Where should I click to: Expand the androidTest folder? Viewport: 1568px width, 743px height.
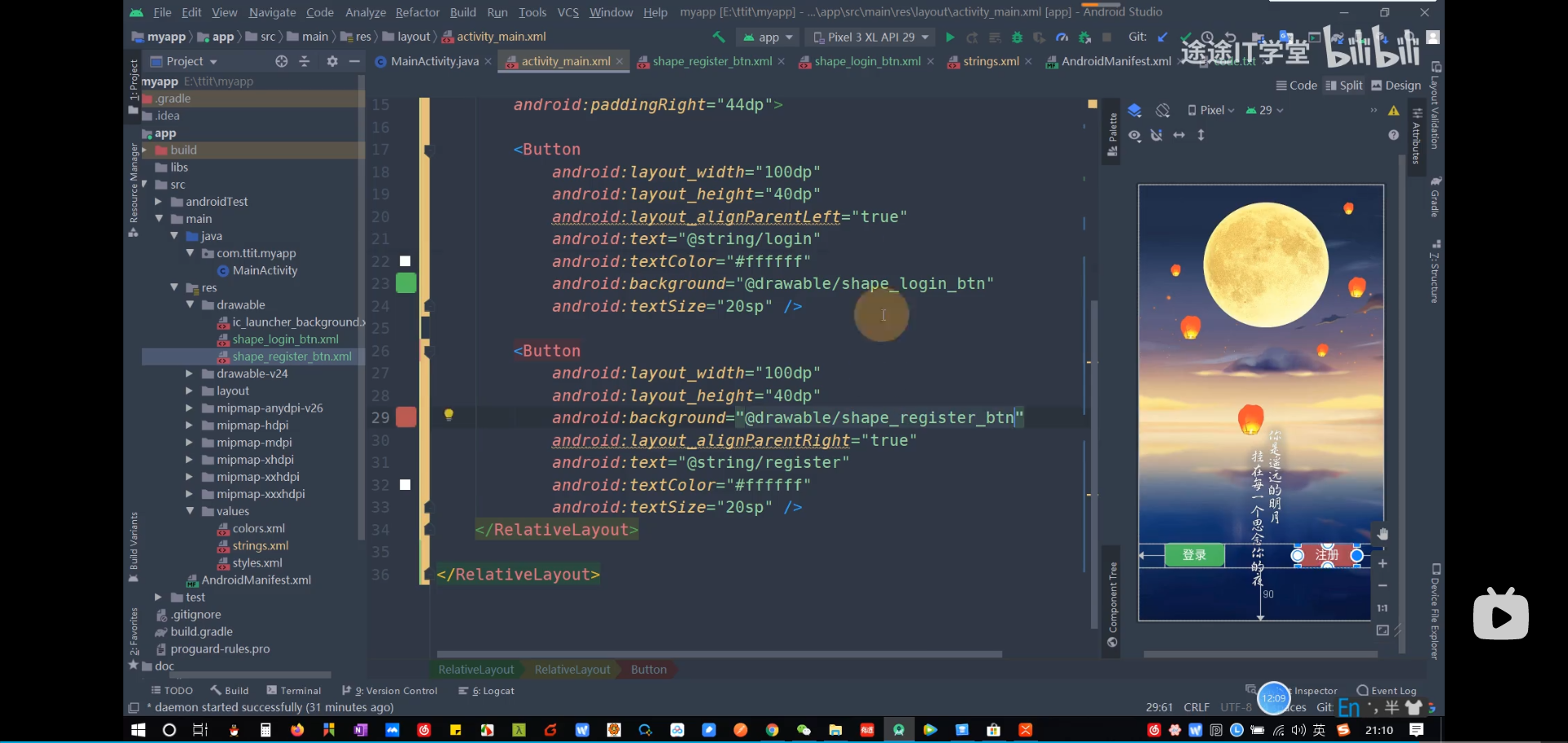pyautogui.click(x=158, y=202)
